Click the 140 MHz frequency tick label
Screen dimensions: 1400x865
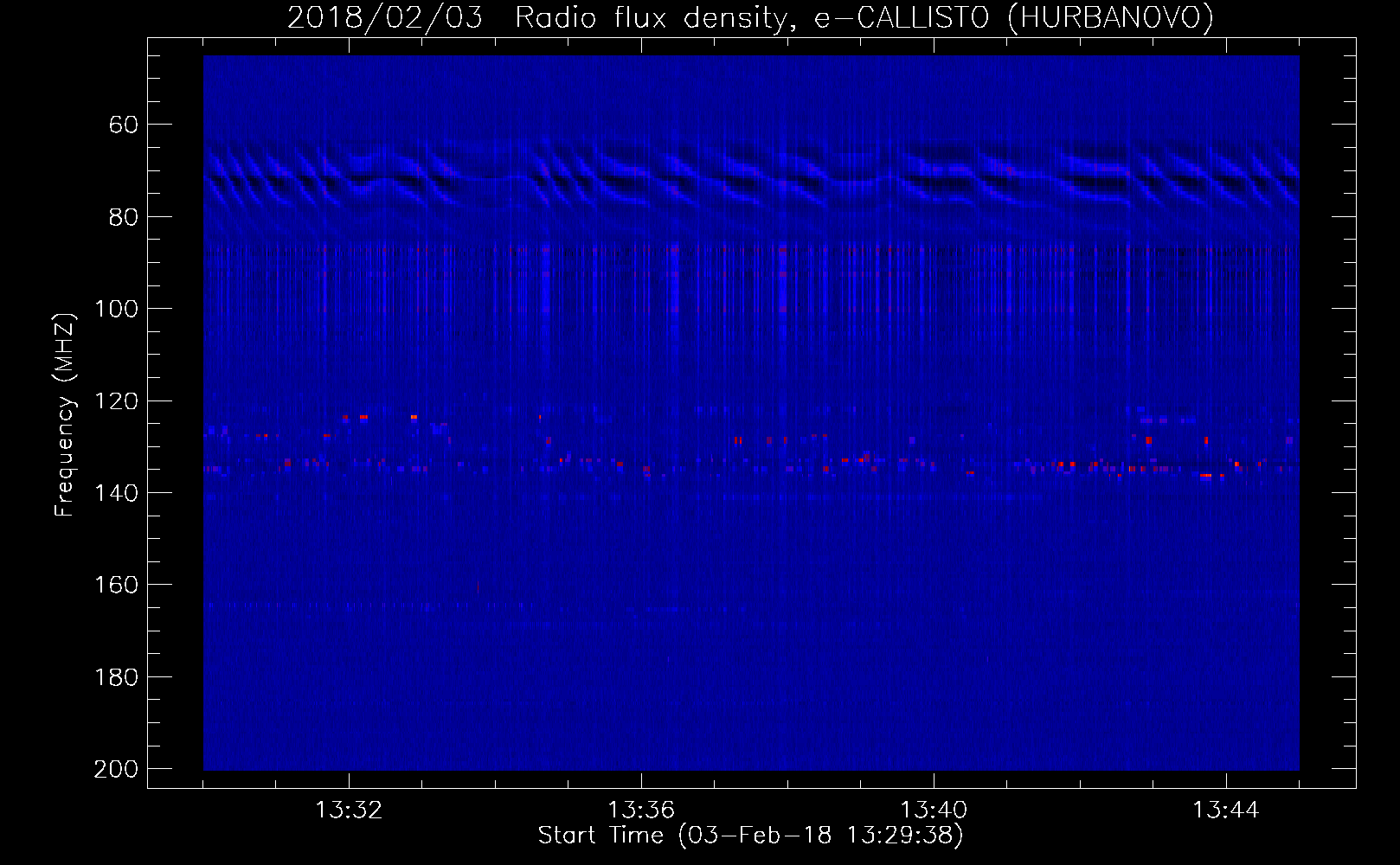point(116,493)
